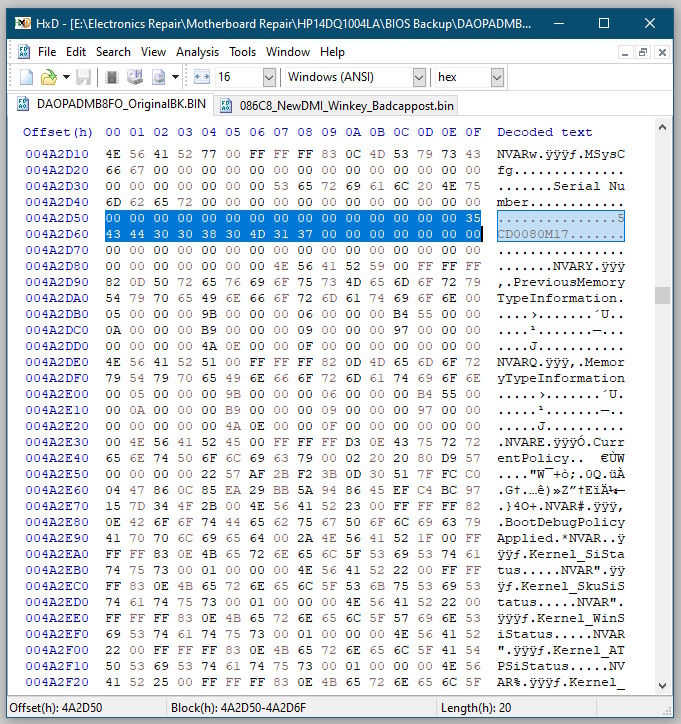Click hex byte 35 in row 004A2D50
This screenshot has width=681, height=724.
(473, 218)
